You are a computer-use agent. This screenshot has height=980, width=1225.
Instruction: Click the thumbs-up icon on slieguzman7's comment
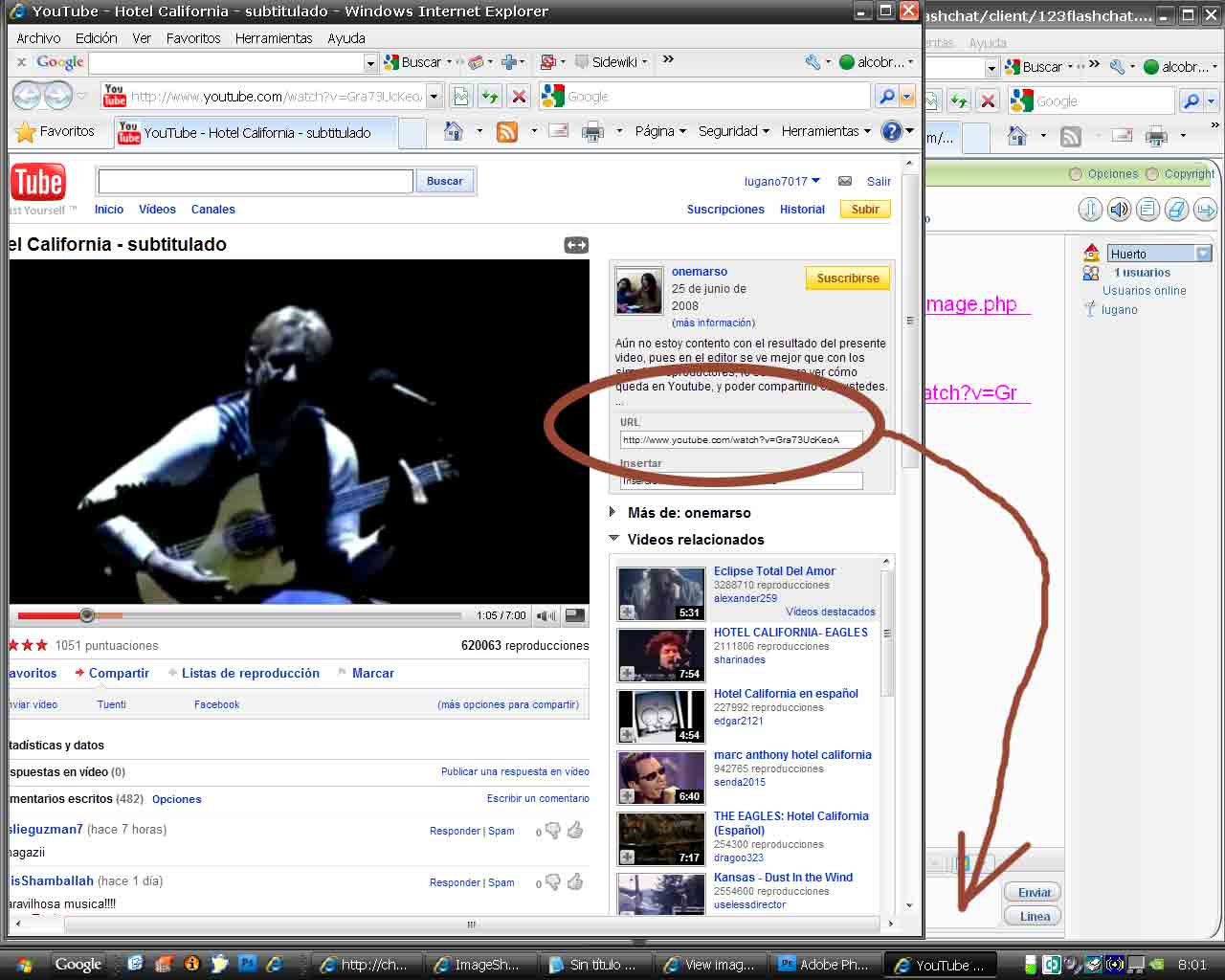pos(575,830)
